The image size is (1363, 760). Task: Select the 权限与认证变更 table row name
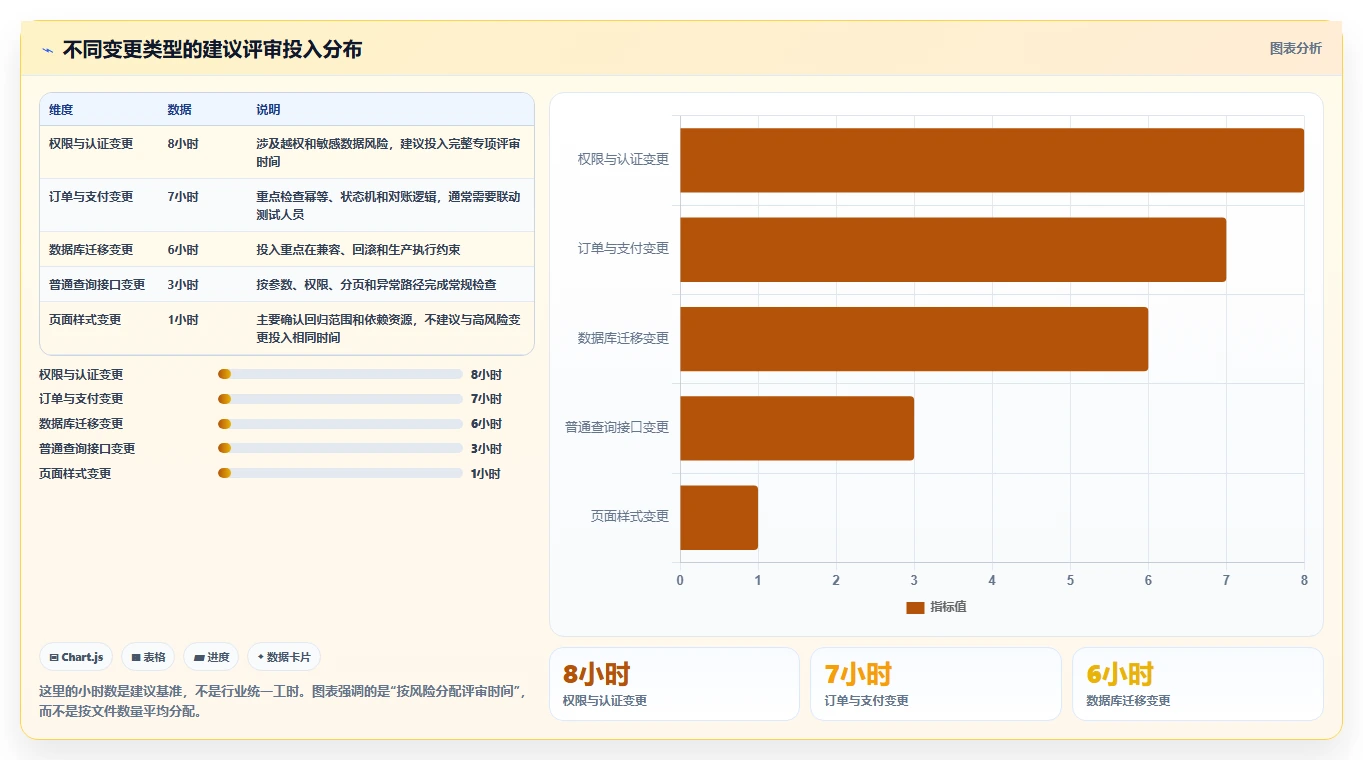(x=91, y=144)
